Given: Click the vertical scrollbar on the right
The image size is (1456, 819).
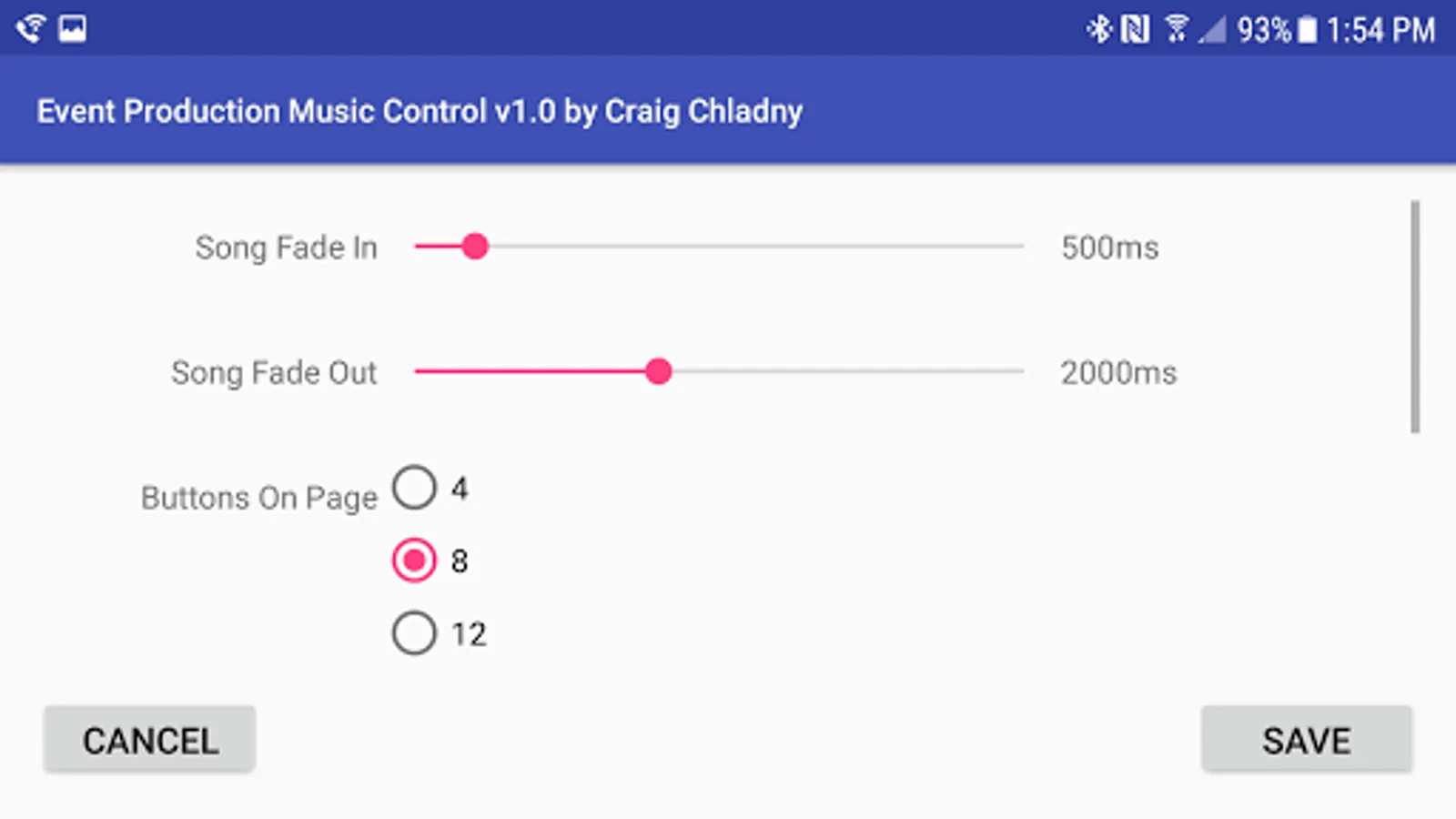Looking at the screenshot, I should point(1415,317).
